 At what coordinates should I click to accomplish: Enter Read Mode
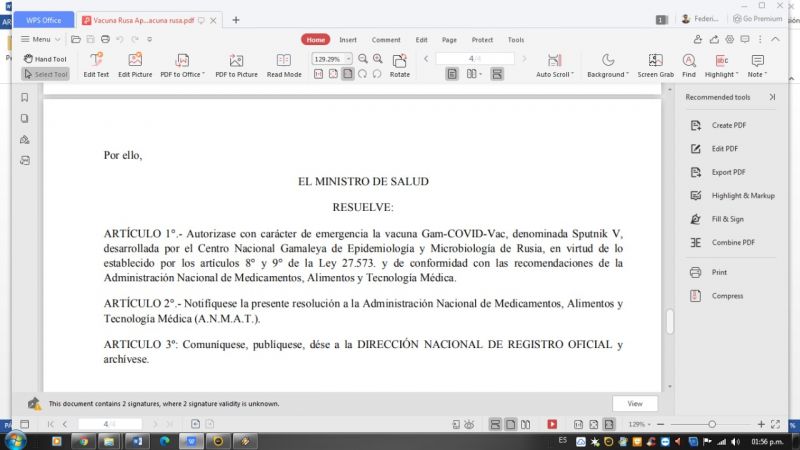pyautogui.click(x=284, y=65)
